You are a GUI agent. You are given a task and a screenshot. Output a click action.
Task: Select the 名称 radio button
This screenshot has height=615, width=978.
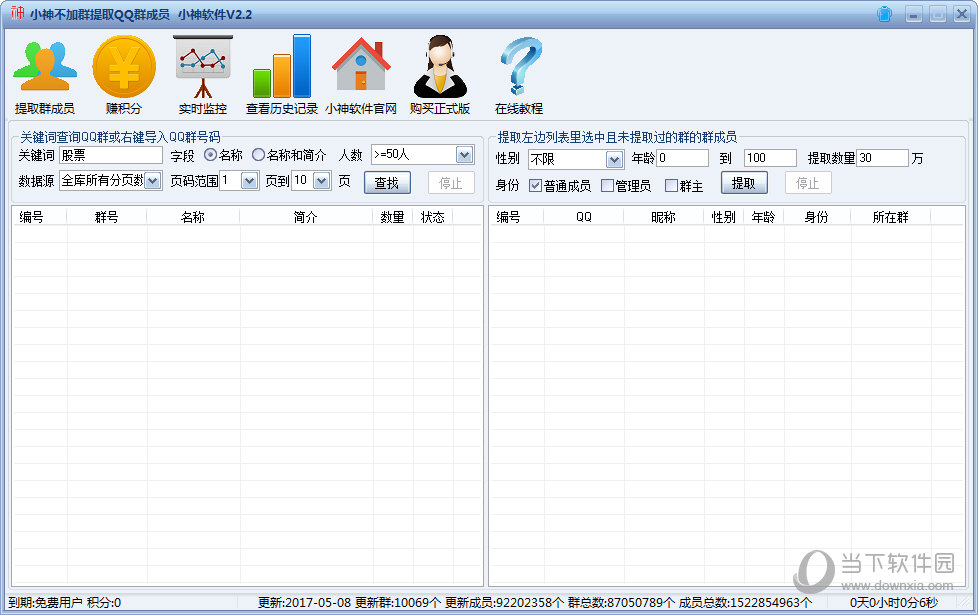[211, 155]
